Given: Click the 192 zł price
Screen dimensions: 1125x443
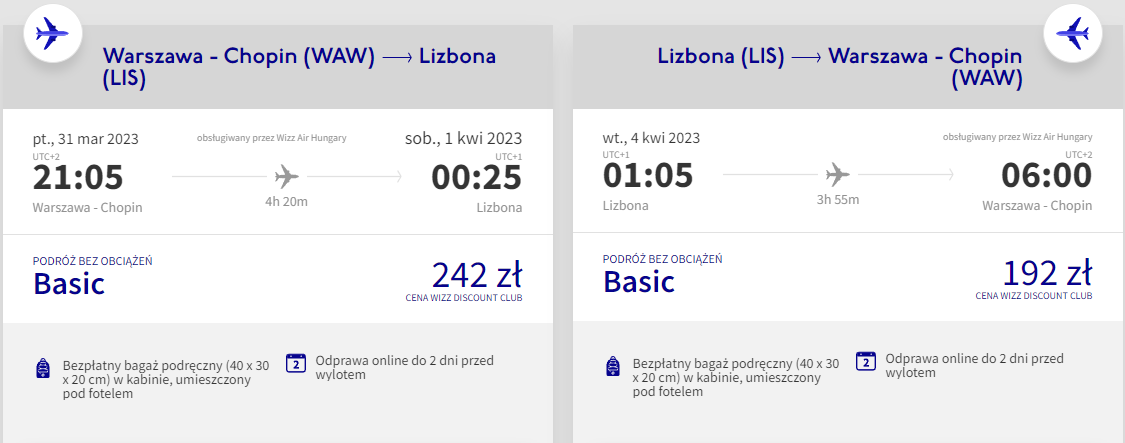Looking at the screenshot, I should (1046, 274).
